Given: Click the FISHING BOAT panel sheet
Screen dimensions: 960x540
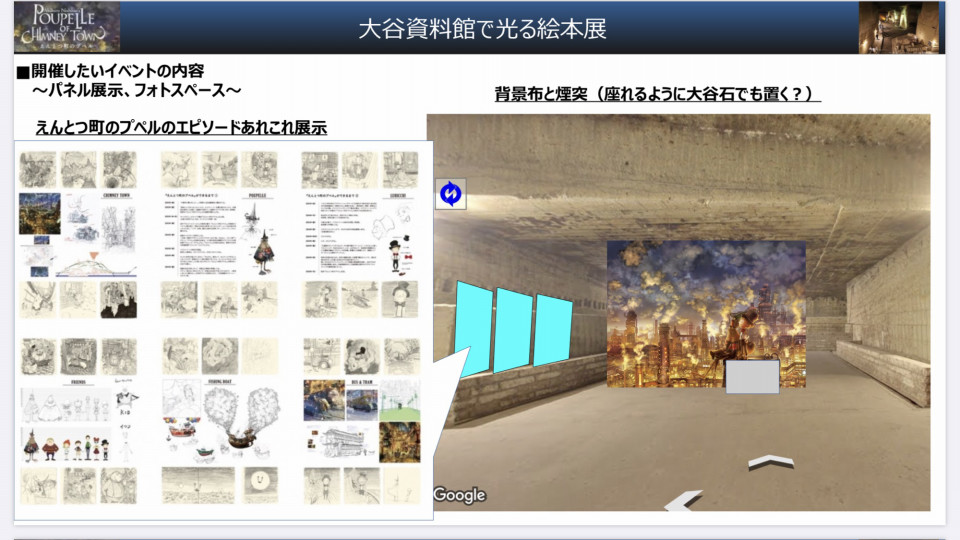Looking at the screenshot, I should click(x=220, y=422).
